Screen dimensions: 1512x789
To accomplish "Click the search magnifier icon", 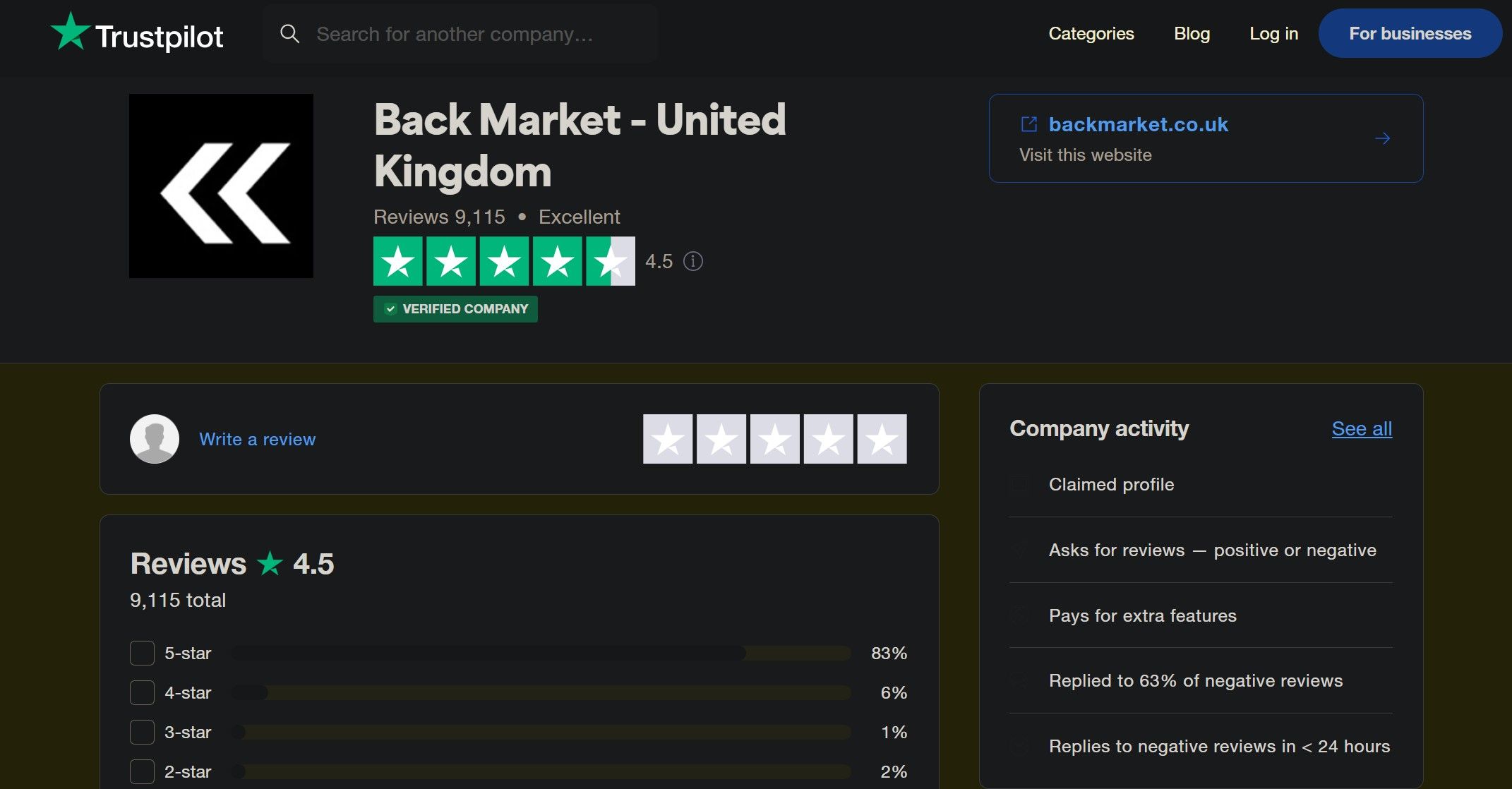I will pos(289,33).
